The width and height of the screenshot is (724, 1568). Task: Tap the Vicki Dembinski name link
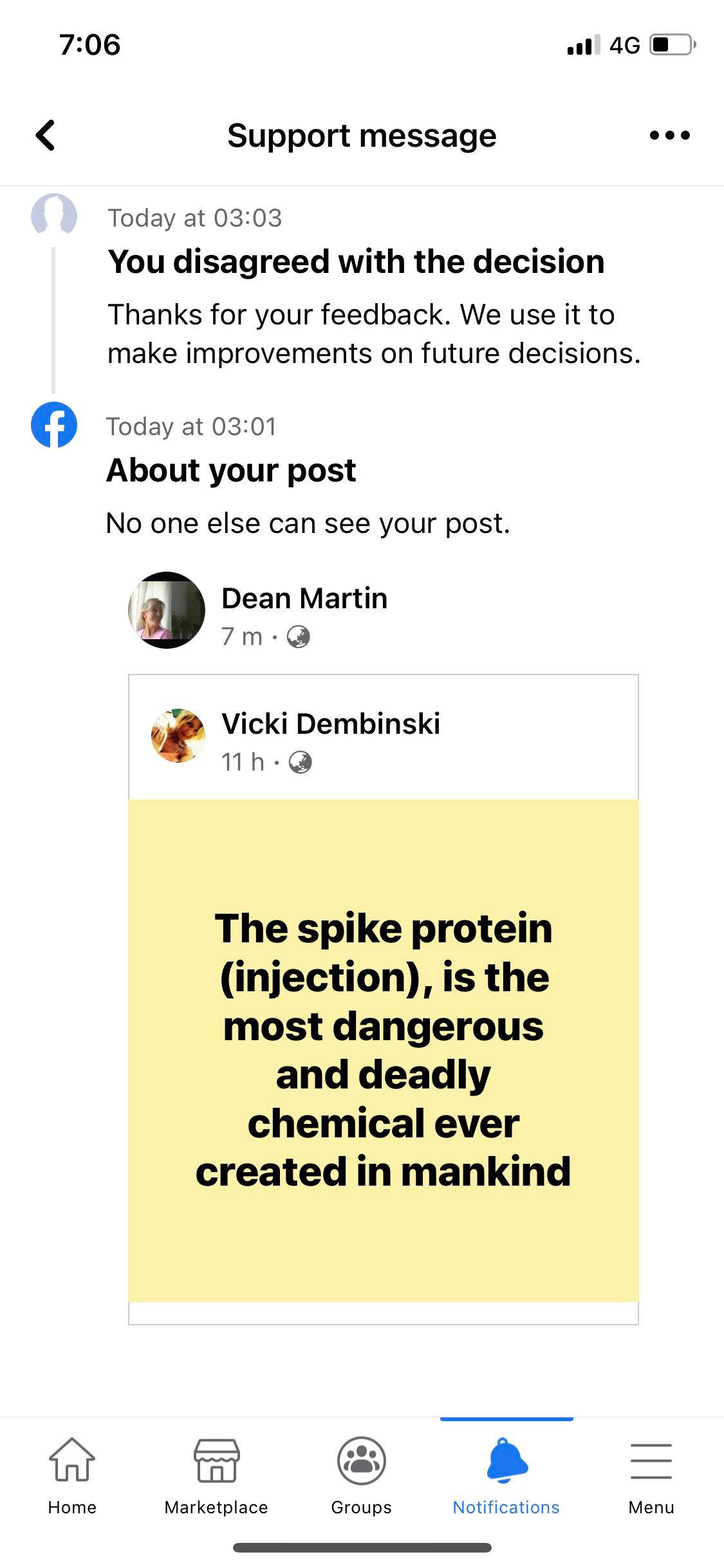tap(331, 723)
